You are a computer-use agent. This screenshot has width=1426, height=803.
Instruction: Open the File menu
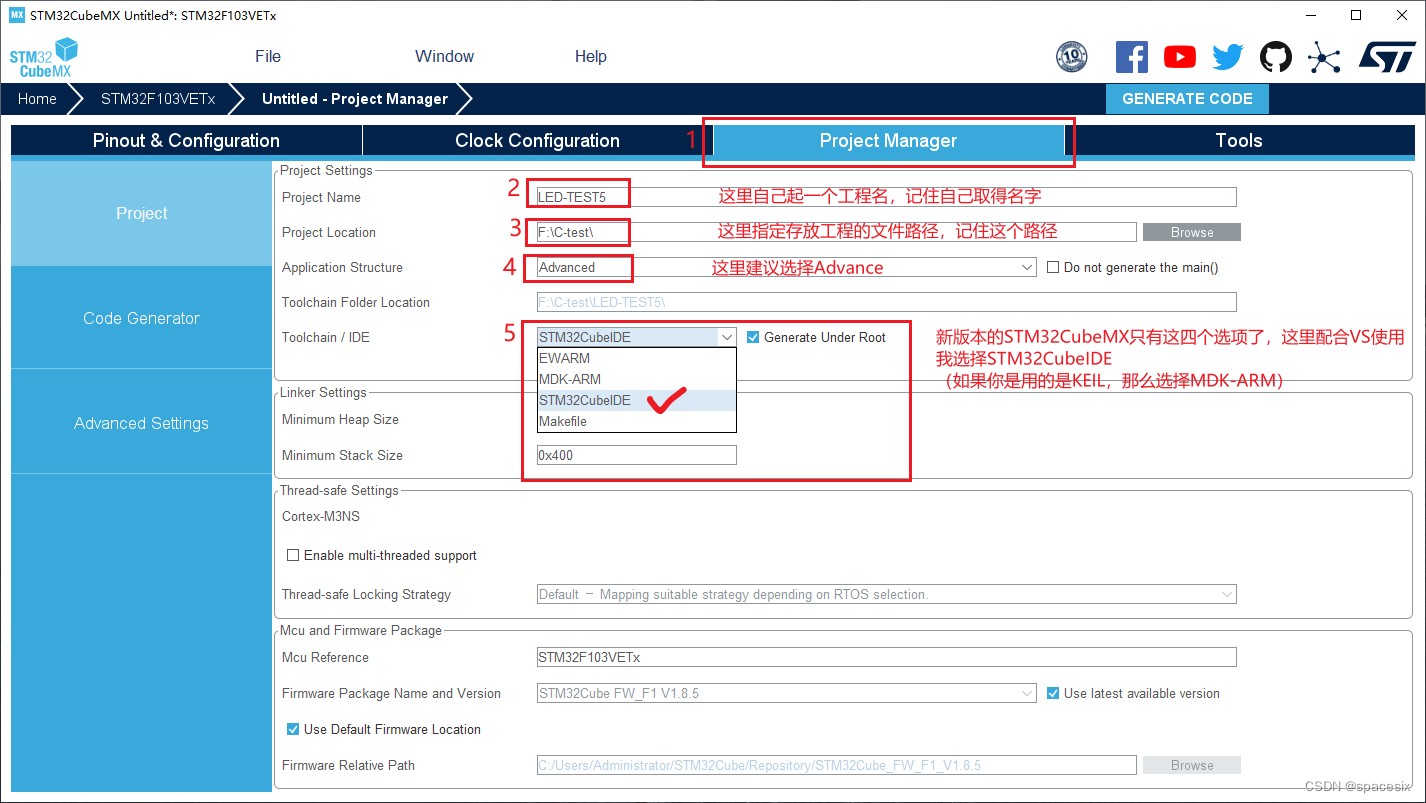click(268, 56)
